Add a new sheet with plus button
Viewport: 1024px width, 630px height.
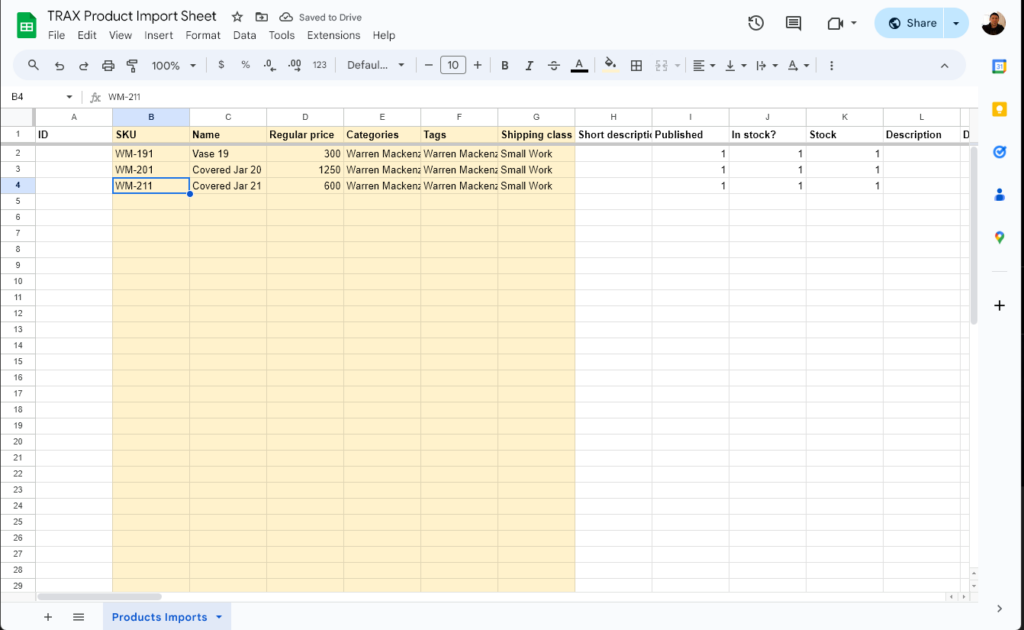(x=47, y=617)
